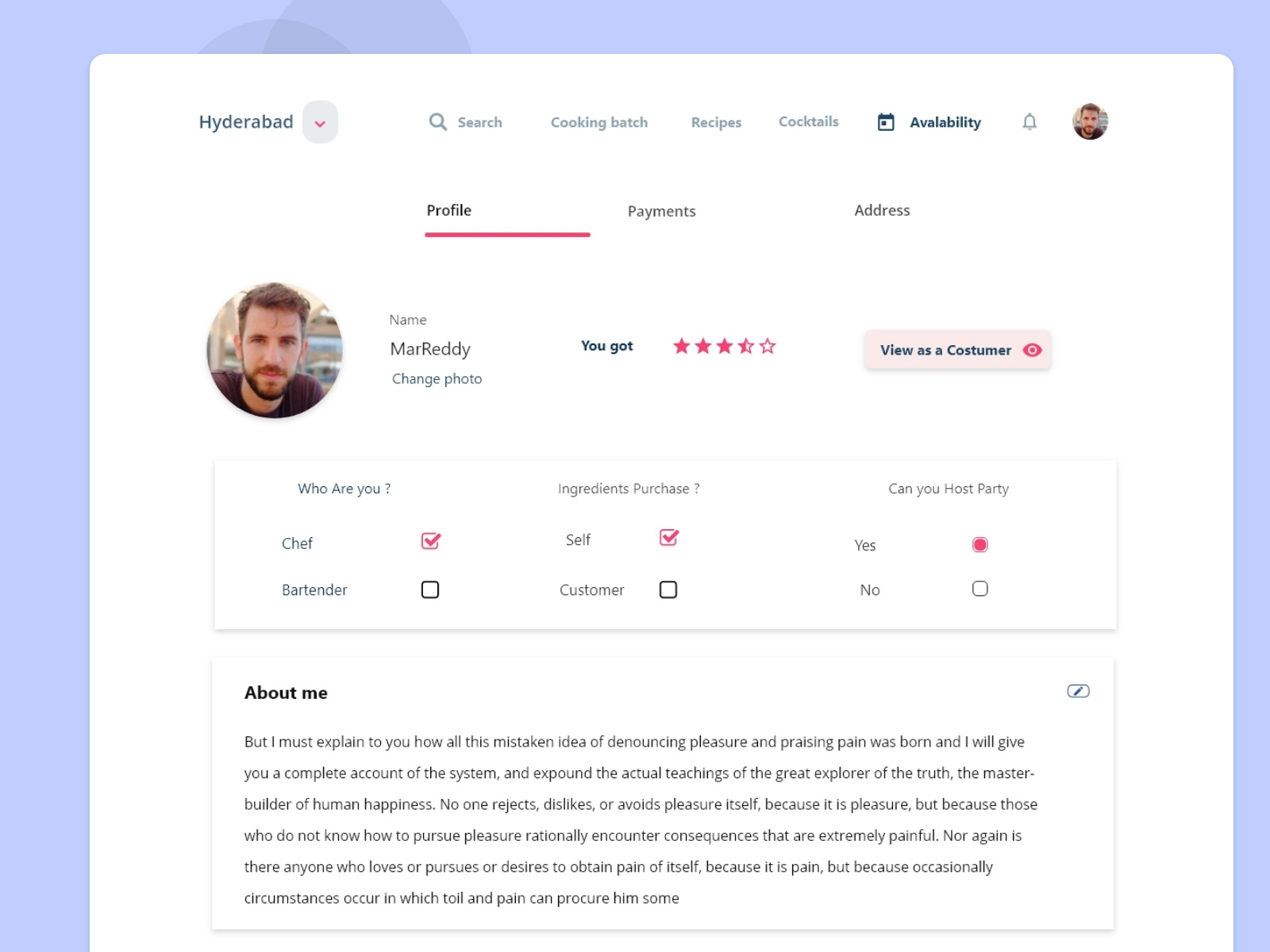The image size is (1270, 952).
Task: Select the No host party option
Action: (x=980, y=589)
